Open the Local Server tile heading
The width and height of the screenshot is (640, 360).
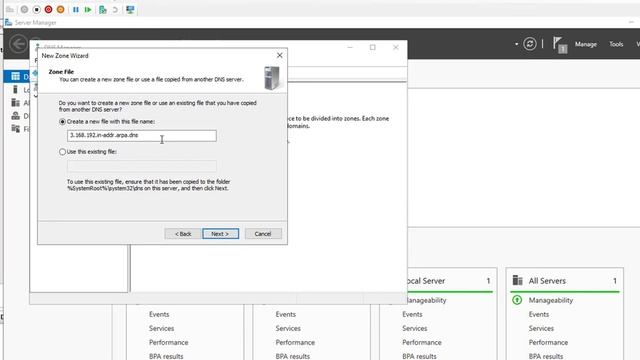[x=425, y=281]
